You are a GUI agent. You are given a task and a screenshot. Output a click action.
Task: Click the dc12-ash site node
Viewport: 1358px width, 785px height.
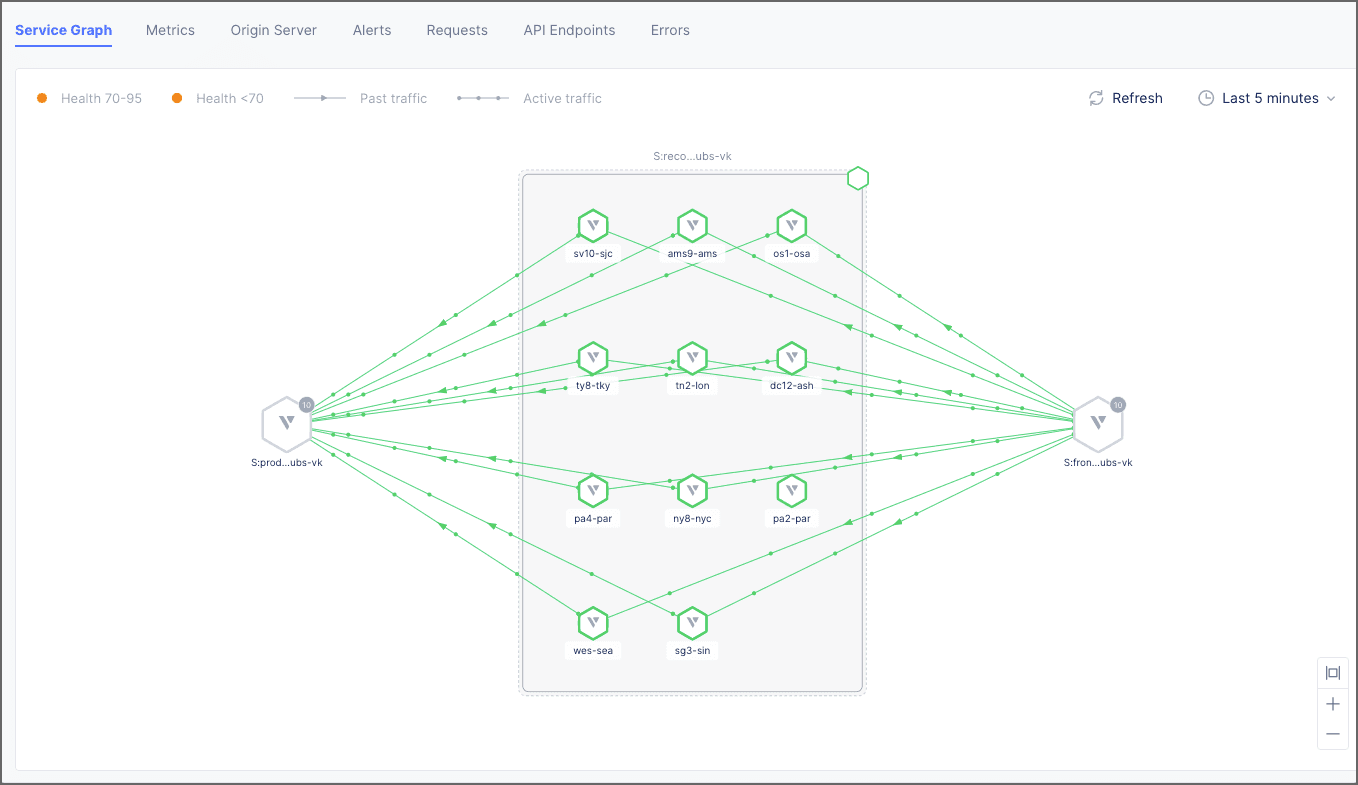(x=791, y=358)
